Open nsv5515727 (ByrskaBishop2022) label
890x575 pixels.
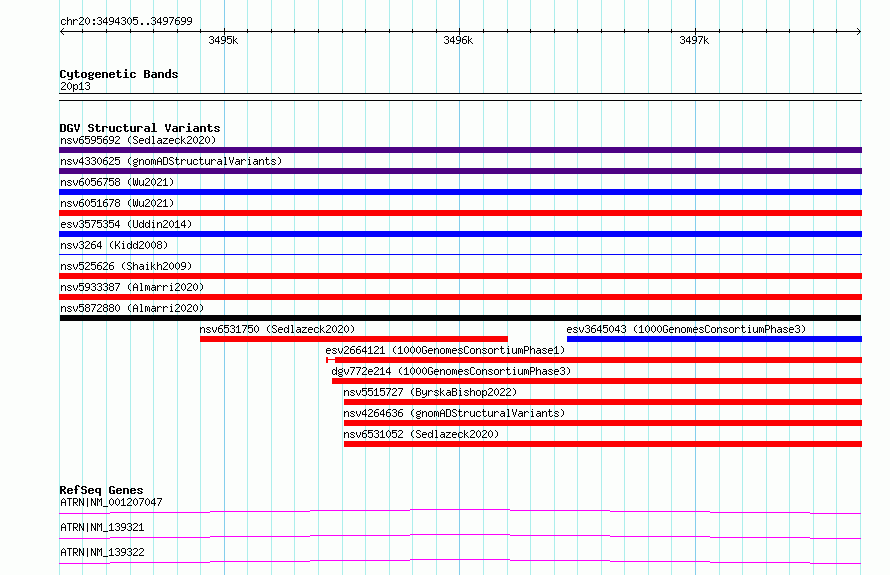click(x=430, y=392)
